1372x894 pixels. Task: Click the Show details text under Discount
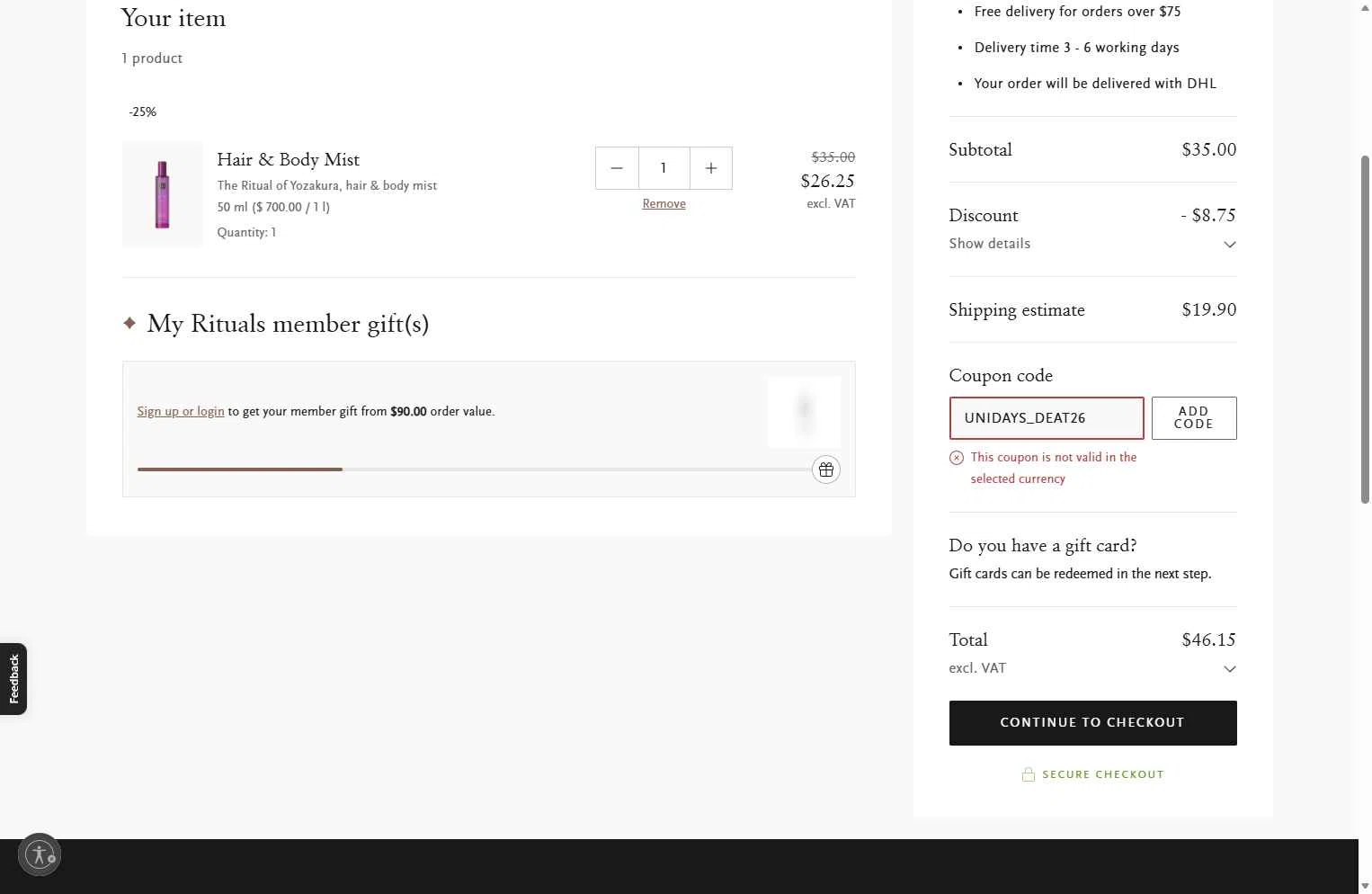[x=990, y=244]
